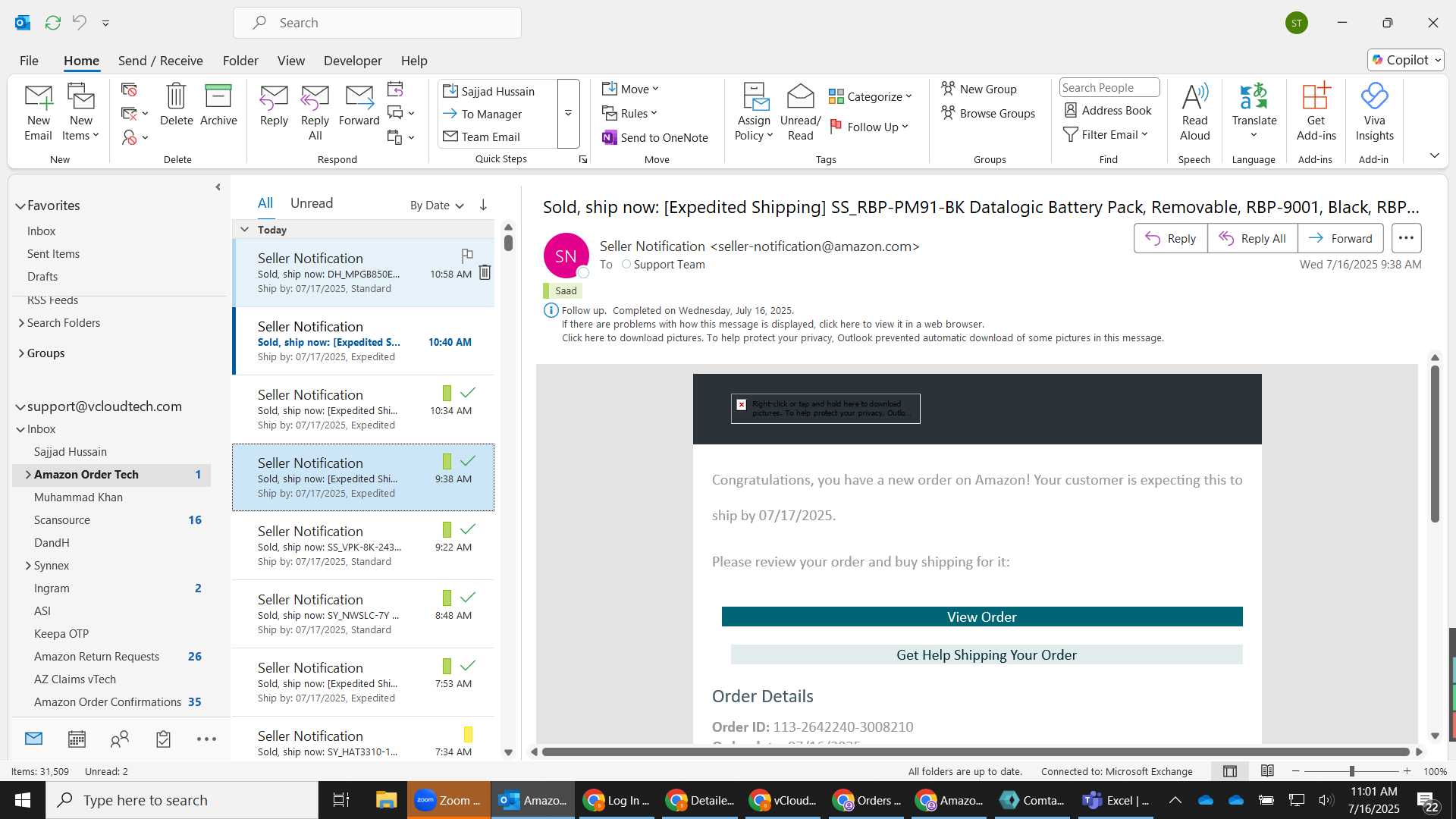1456x819 pixels.
Task: Open File Explorer from the taskbar
Action: tap(386, 800)
